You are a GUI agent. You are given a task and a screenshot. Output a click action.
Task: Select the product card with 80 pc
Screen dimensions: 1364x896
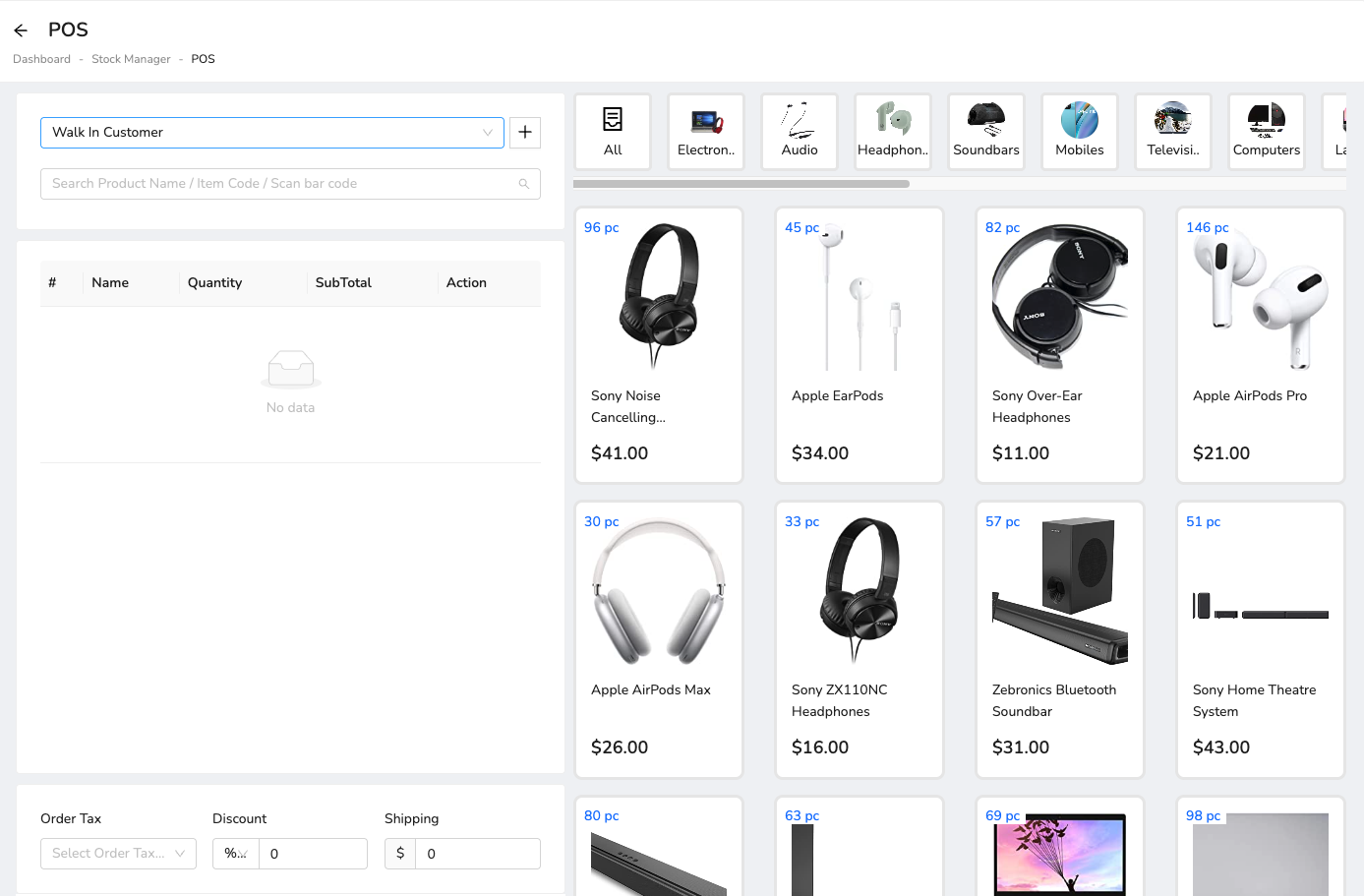659,847
